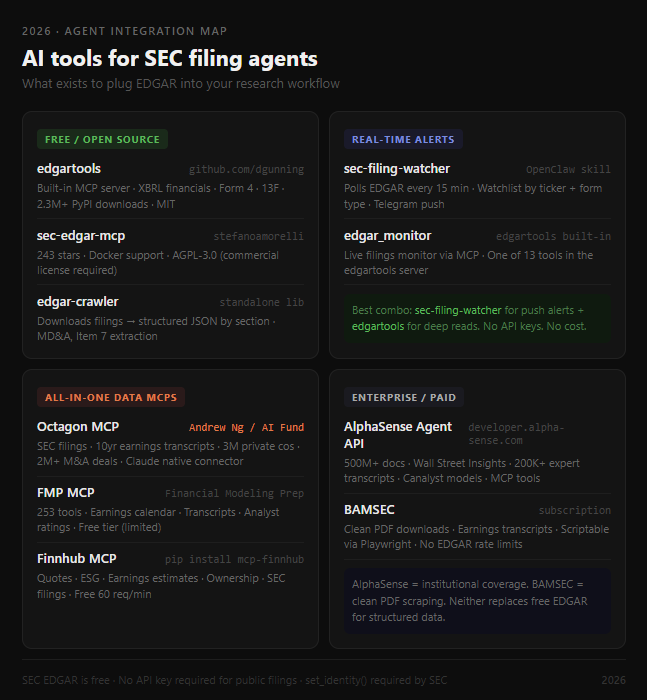Screen dimensions: 647x700
Task: Click the ALL-IN-ONE DATA MCPS badge
Action: point(111,397)
